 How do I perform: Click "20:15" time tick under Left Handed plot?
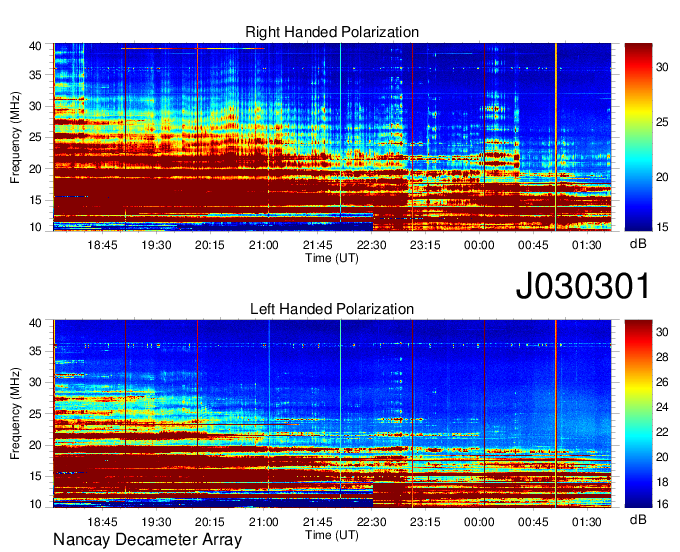pyautogui.click(x=210, y=522)
